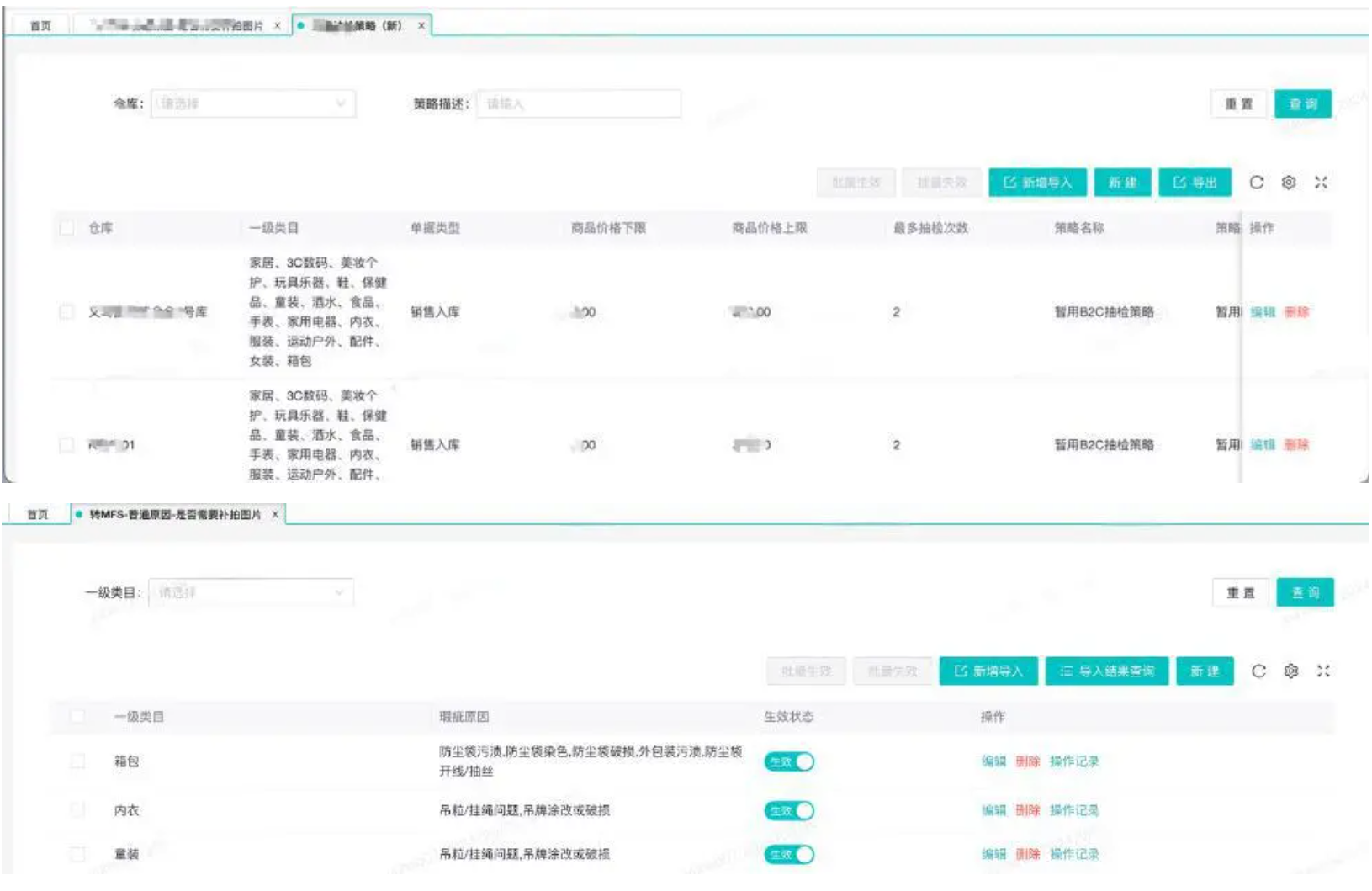Screen dimensions: 1372x891
Task: Click 删除 for the 箱包 row
Action: pyautogui.click(x=1027, y=761)
